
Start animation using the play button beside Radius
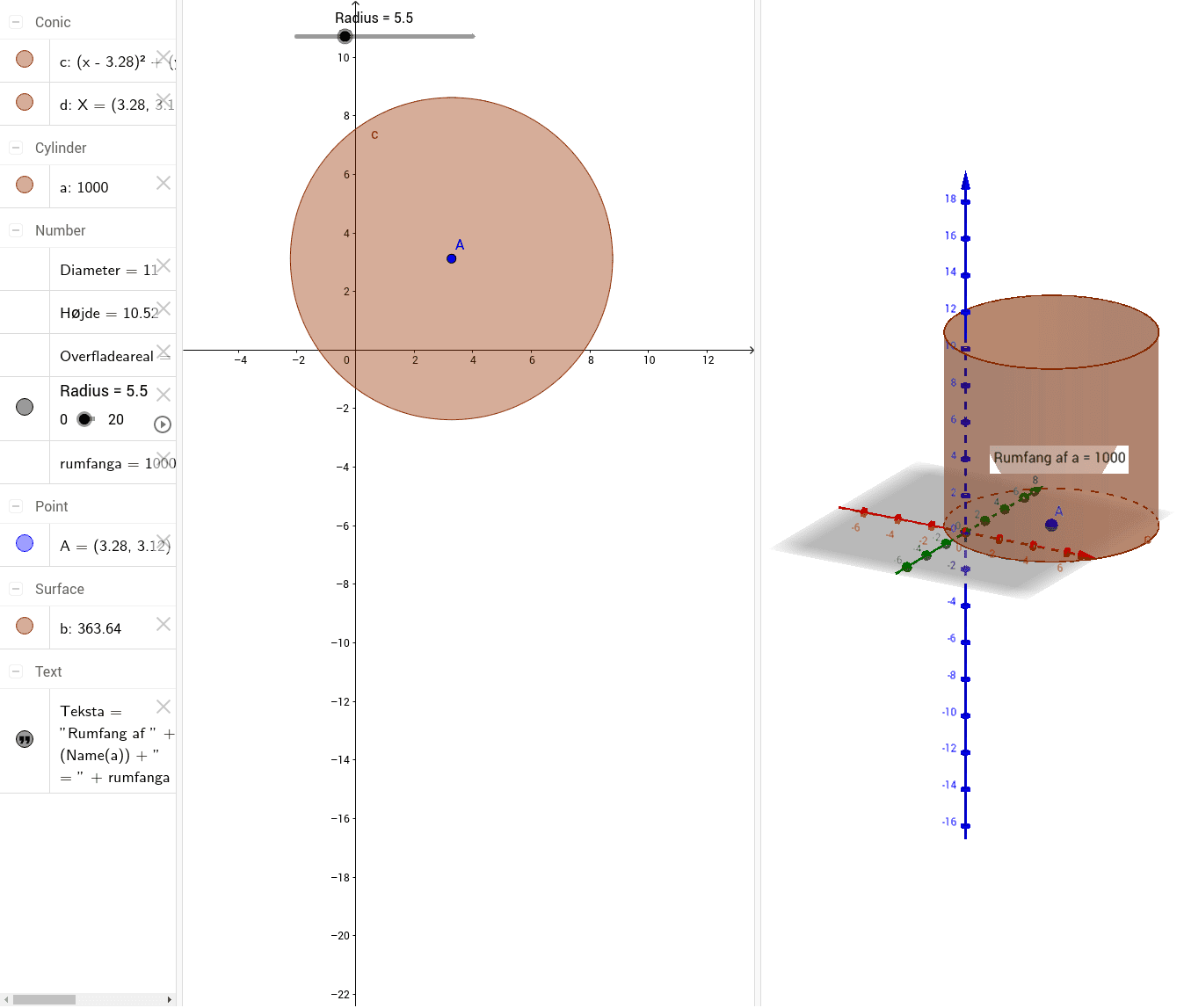(162, 424)
